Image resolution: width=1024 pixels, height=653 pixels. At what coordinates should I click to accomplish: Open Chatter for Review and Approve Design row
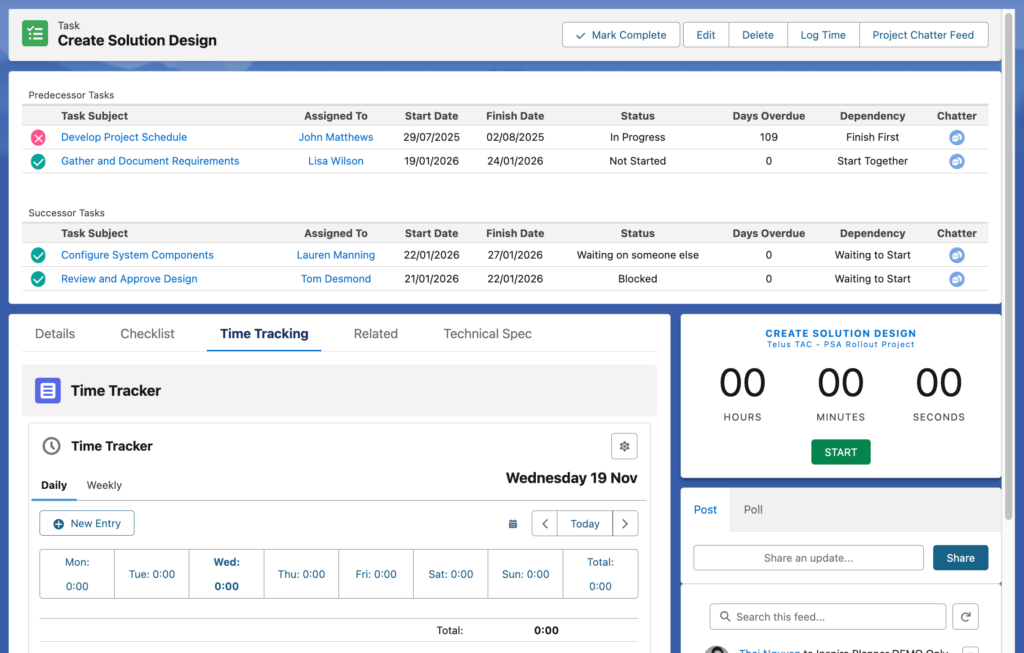(x=956, y=279)
